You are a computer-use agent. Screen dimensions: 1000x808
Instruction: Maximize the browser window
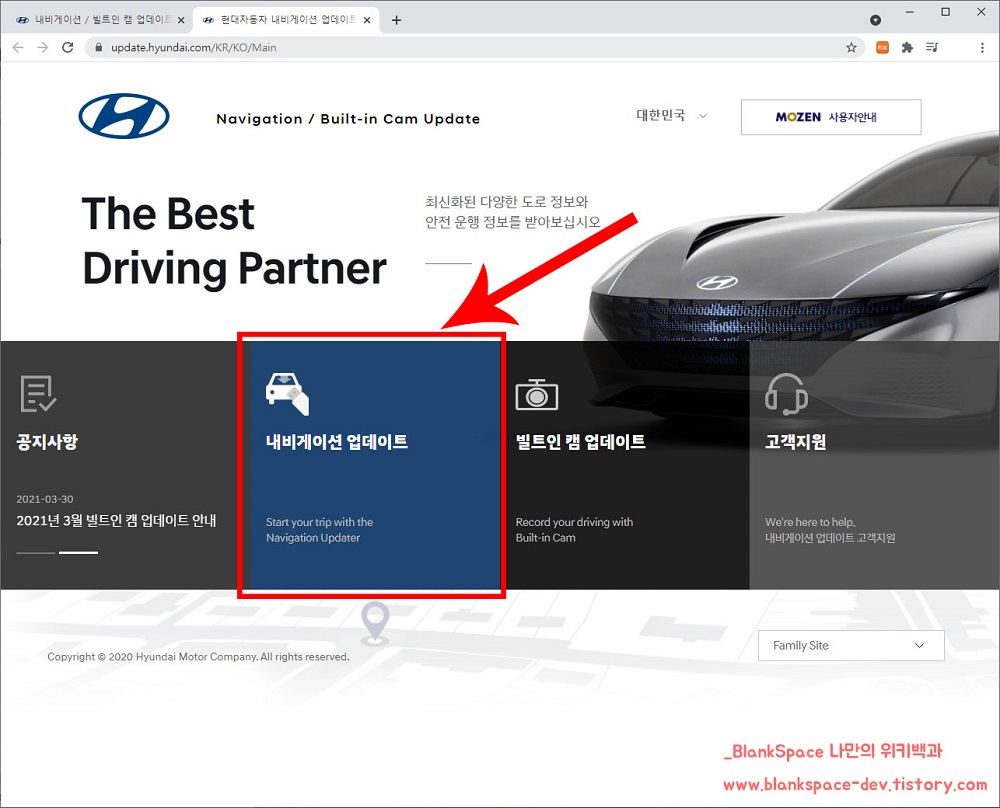(x=946, y=11)
